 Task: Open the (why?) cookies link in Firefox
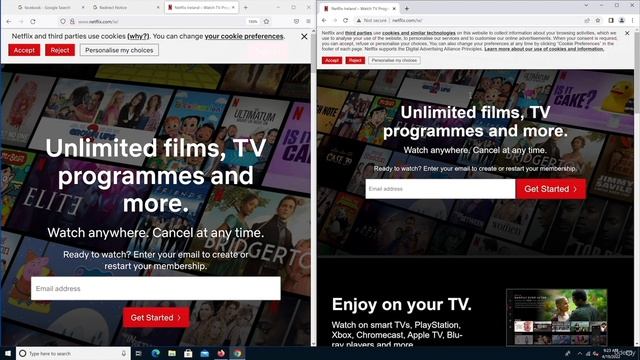pos(138,36)
